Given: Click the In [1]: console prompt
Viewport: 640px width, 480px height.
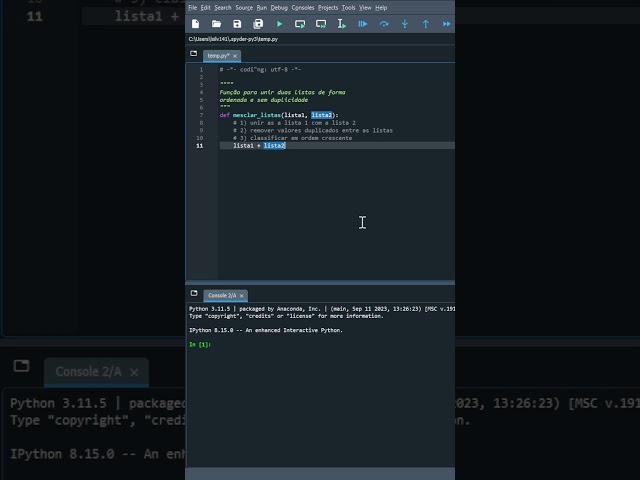Looking at the screenshot, I should pyautogui.click(x=200, y=344).
